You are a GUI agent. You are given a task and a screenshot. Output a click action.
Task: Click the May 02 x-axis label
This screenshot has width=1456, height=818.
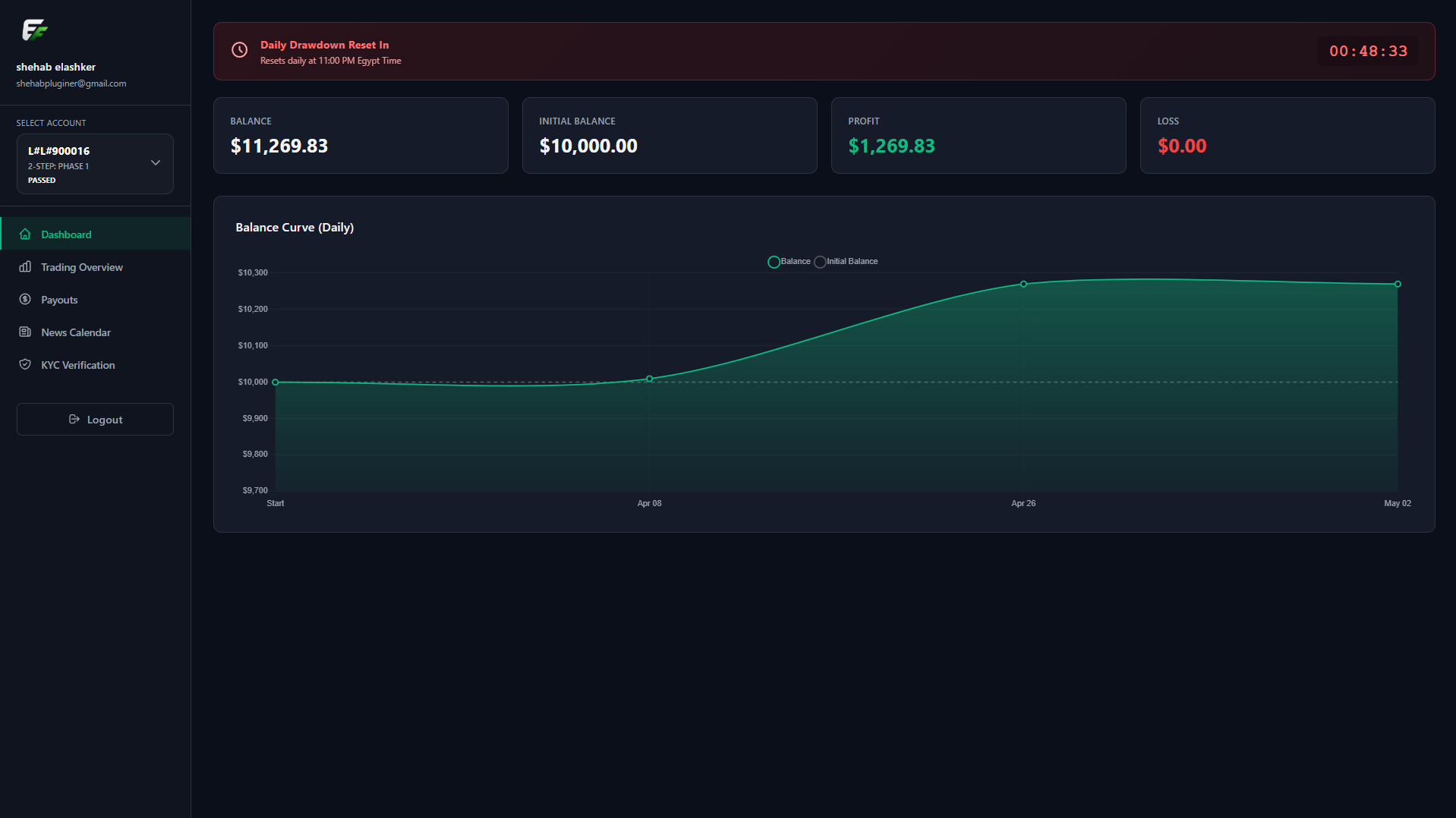[1398, 503]
